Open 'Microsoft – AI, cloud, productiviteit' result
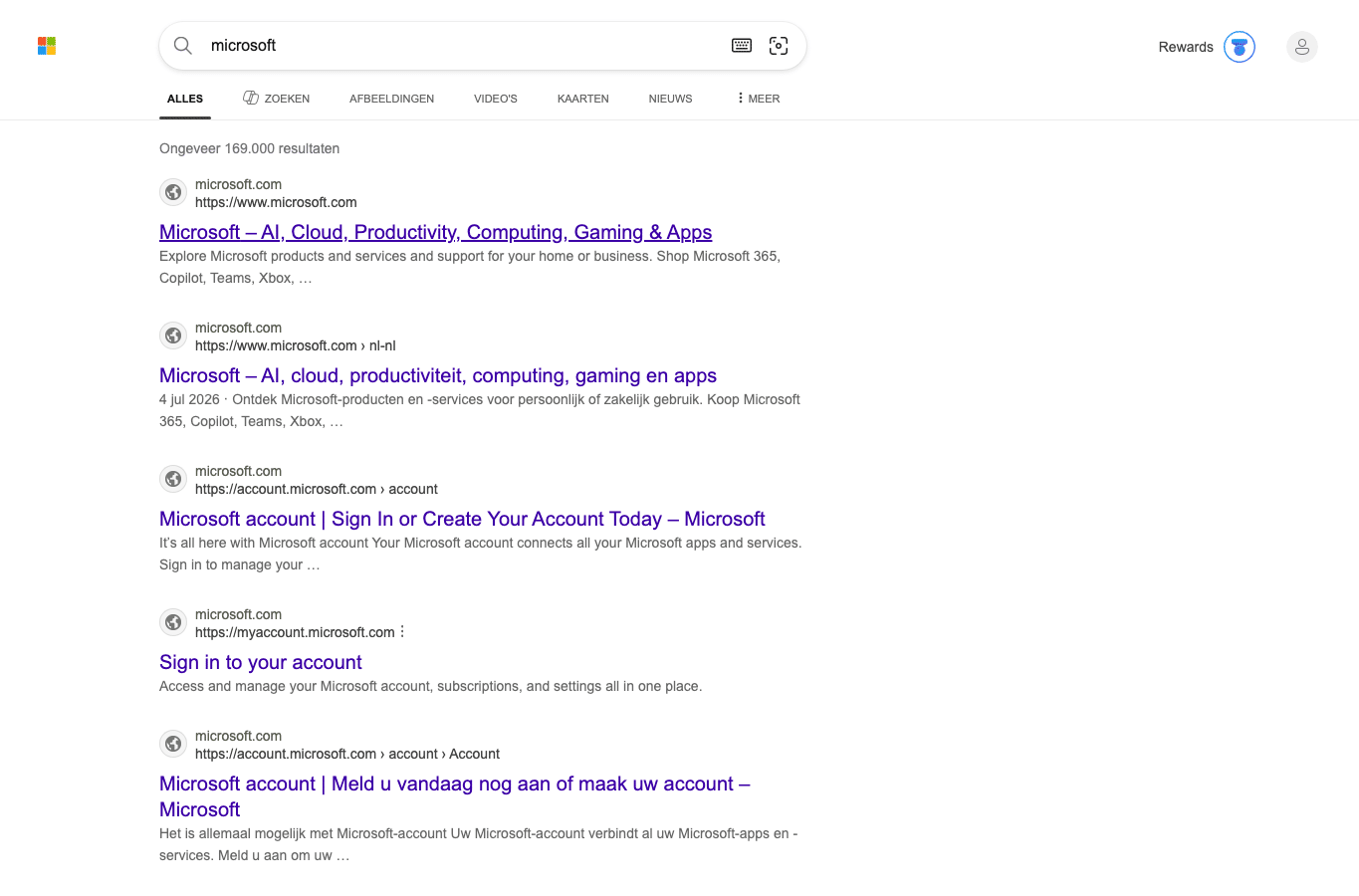Screen dimensions: 1359x896 (x=438, y=375)
